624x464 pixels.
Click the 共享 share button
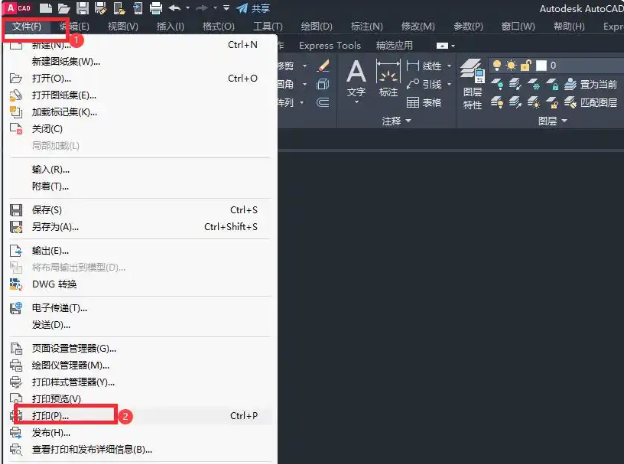tap(253, 8)
